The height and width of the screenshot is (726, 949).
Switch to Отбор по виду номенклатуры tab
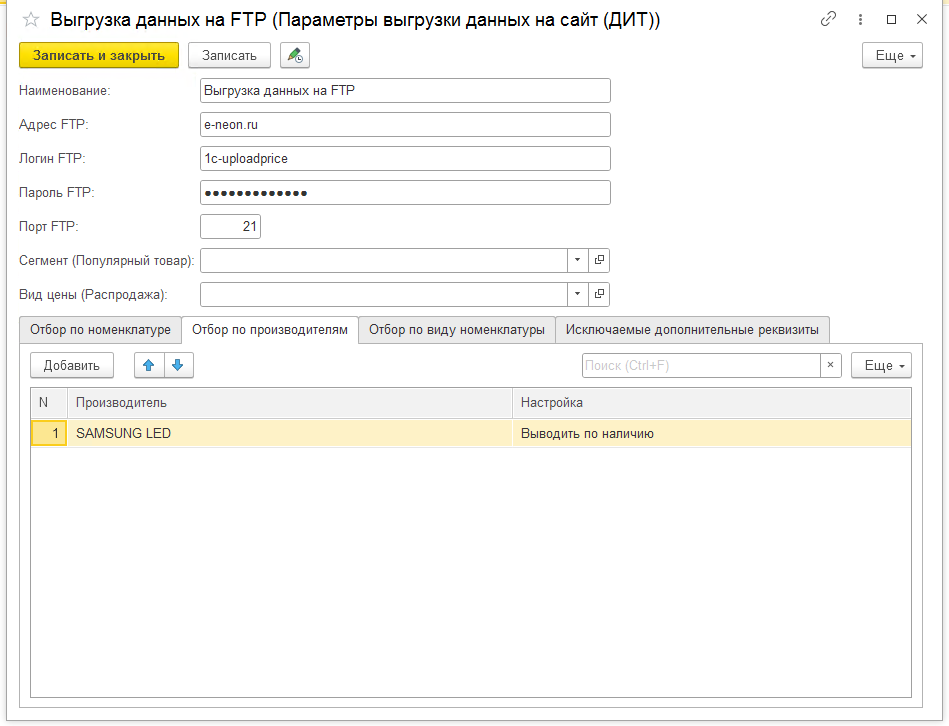click(x=456, y=329)
